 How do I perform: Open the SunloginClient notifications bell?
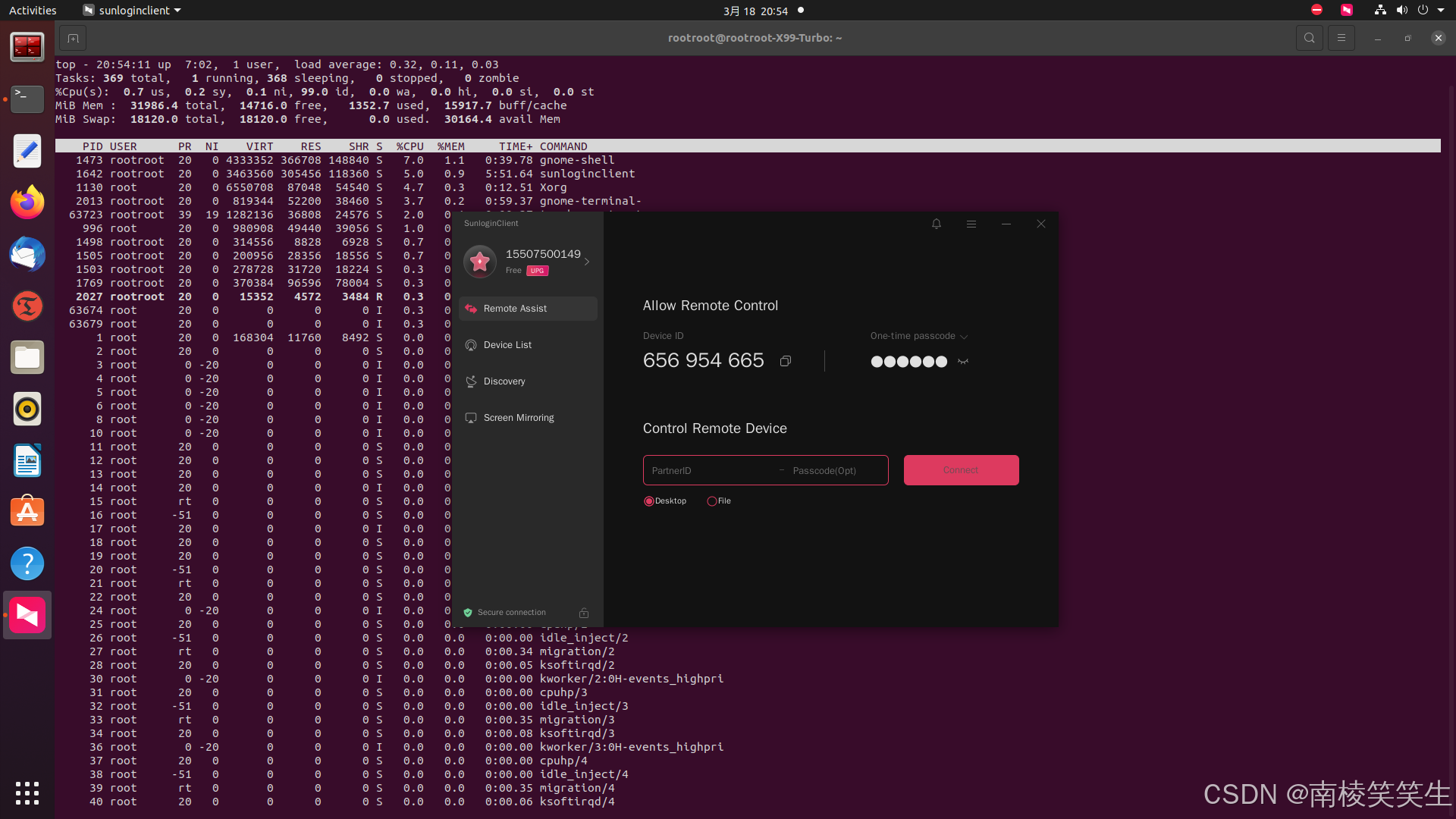coord(937,224)
